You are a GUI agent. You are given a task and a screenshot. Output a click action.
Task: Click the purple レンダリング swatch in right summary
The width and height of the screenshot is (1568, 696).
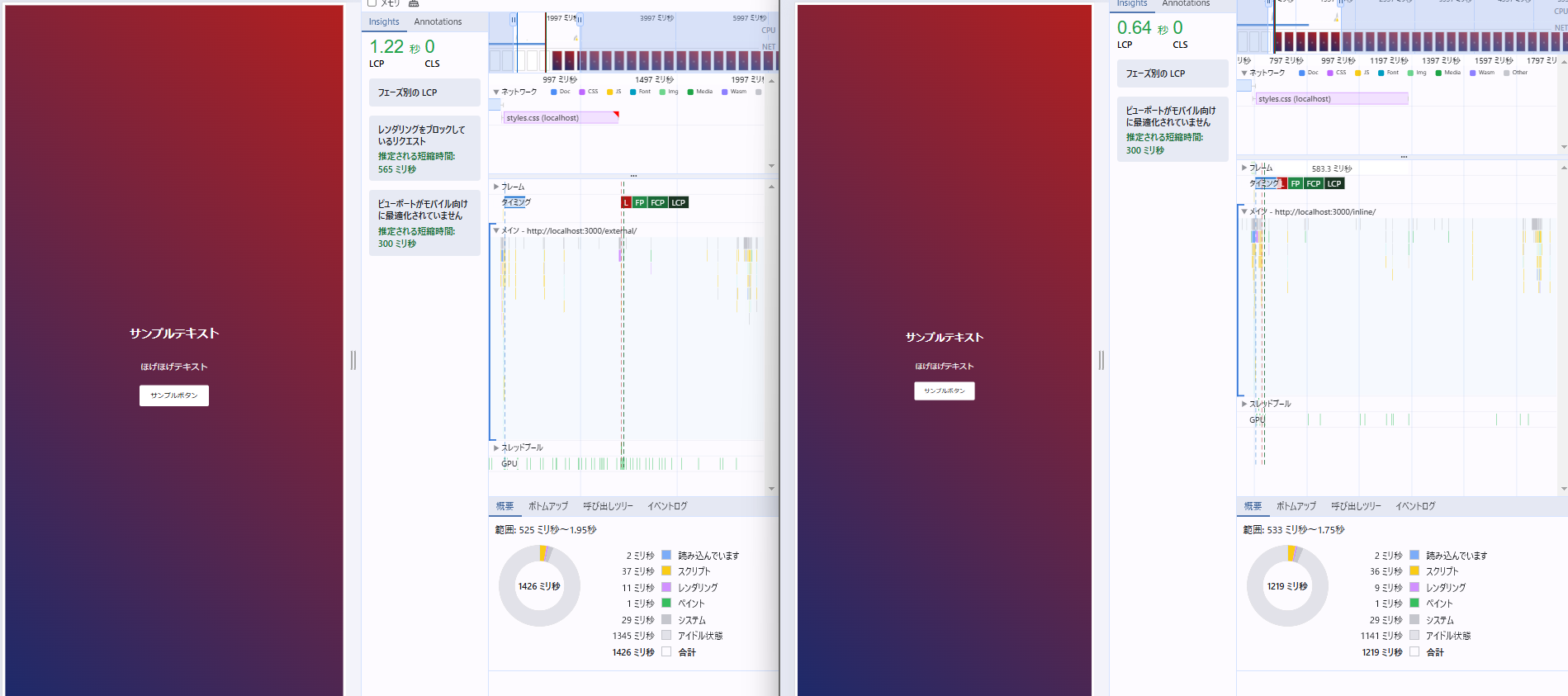pos(1414,587)
